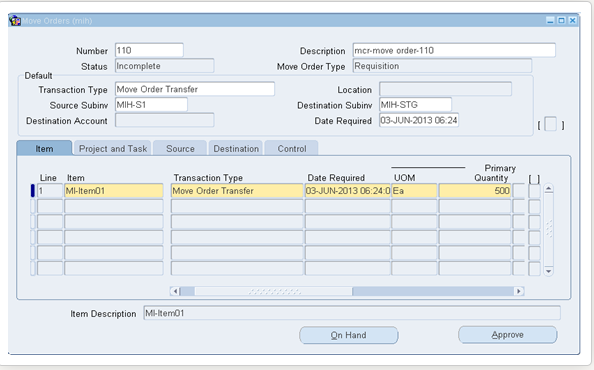Open the Control tab
This screenshot has height=370, width=594.
(x=292, y=148)
